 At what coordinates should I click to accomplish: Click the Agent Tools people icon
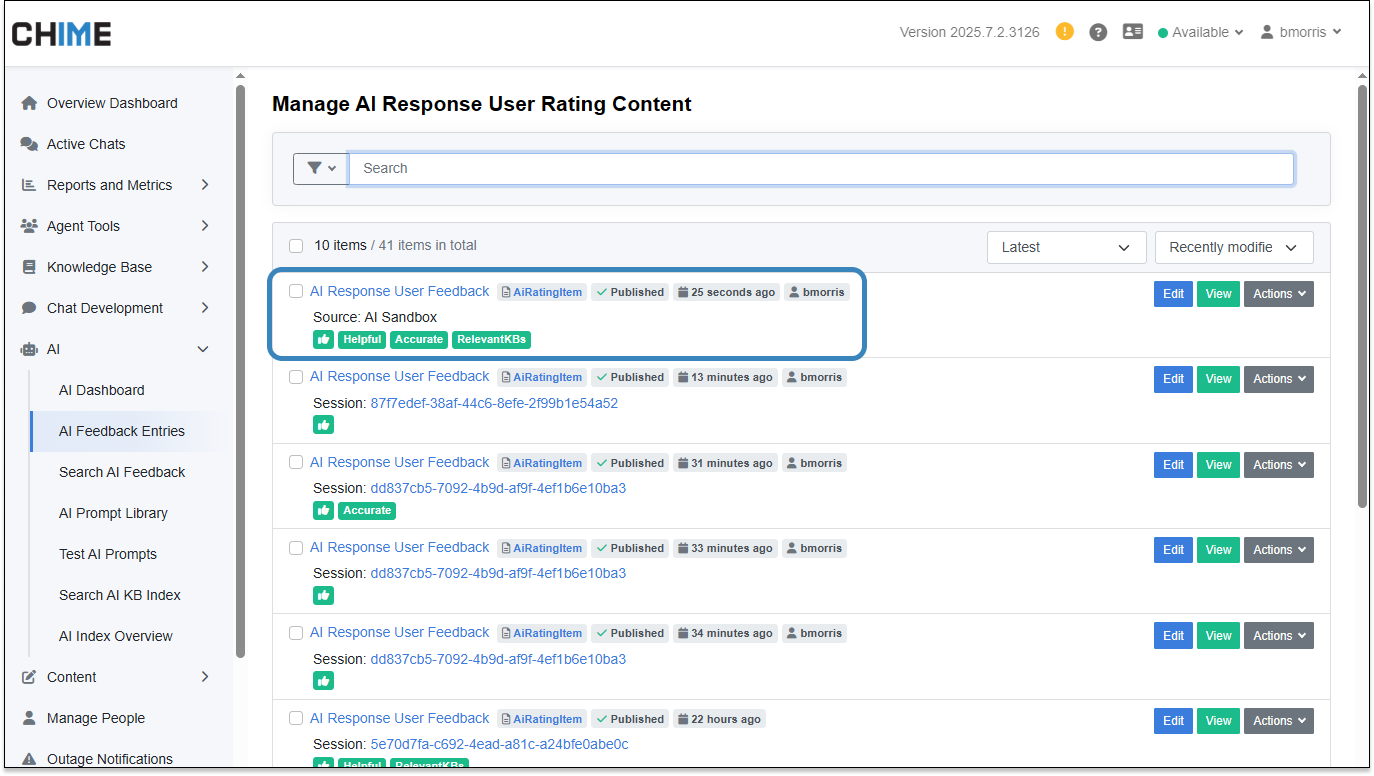pyautogui.click(x=29, y=226)
